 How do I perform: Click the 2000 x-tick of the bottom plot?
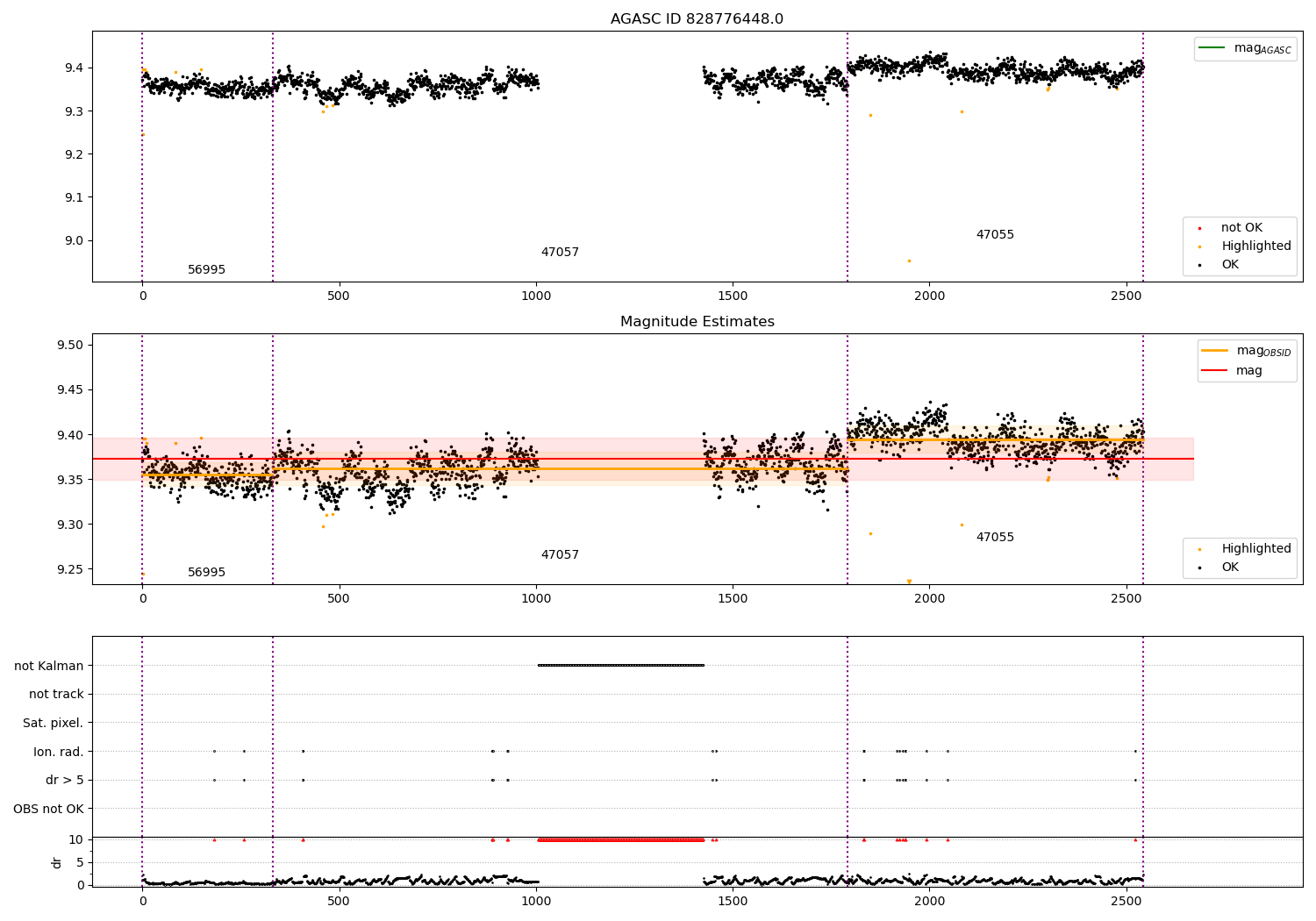(929, 902)
